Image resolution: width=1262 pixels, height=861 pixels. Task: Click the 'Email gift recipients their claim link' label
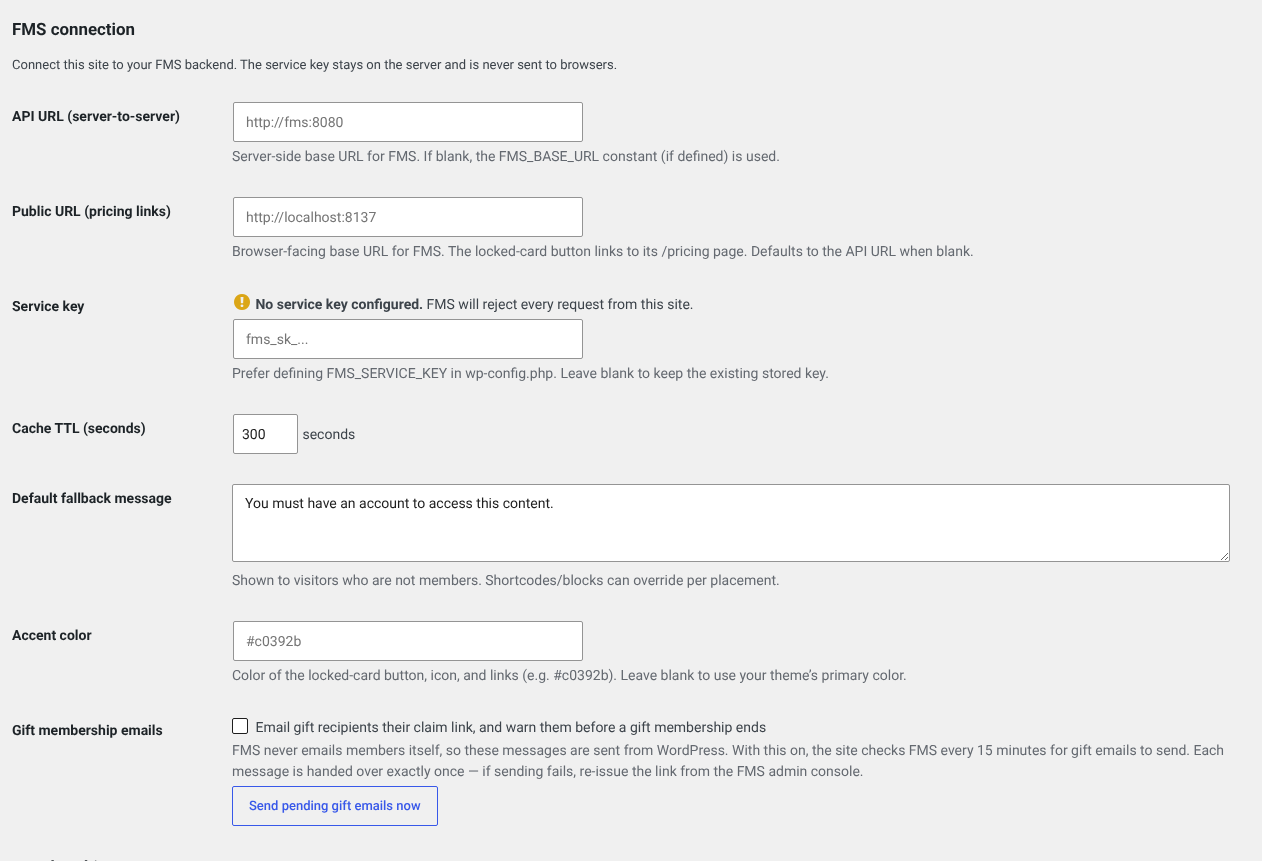511,727
